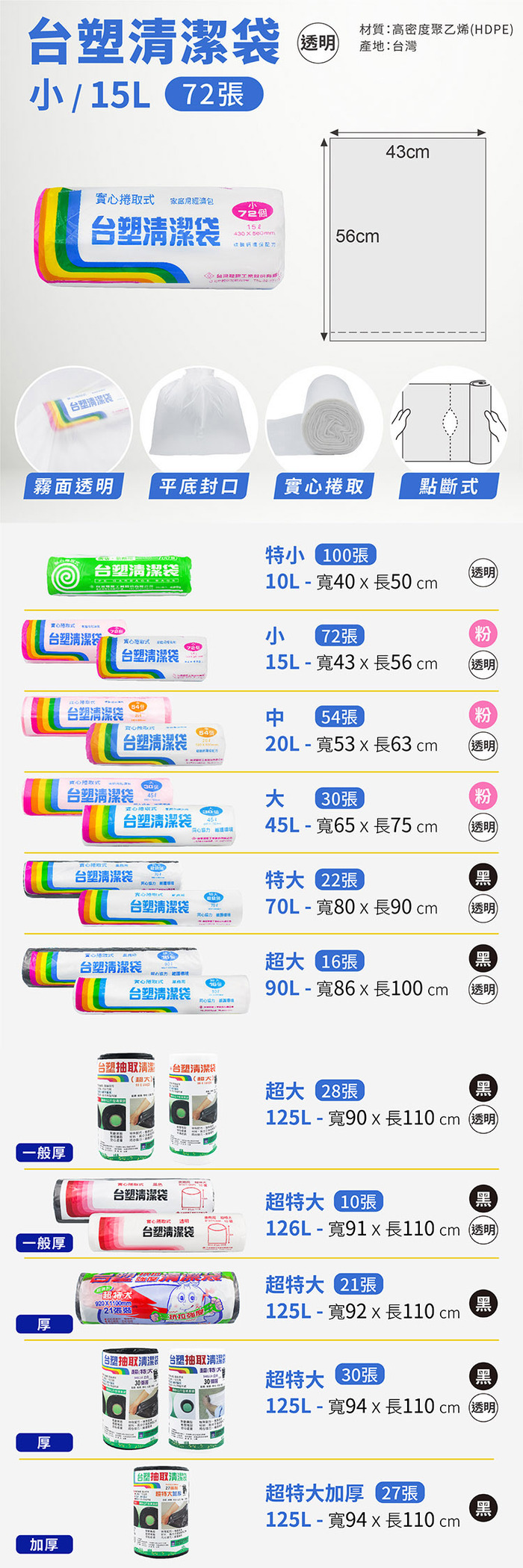Click the 實心捲取 roll circular photo
The image size is (523, 1568).
(x=324, y=424)
